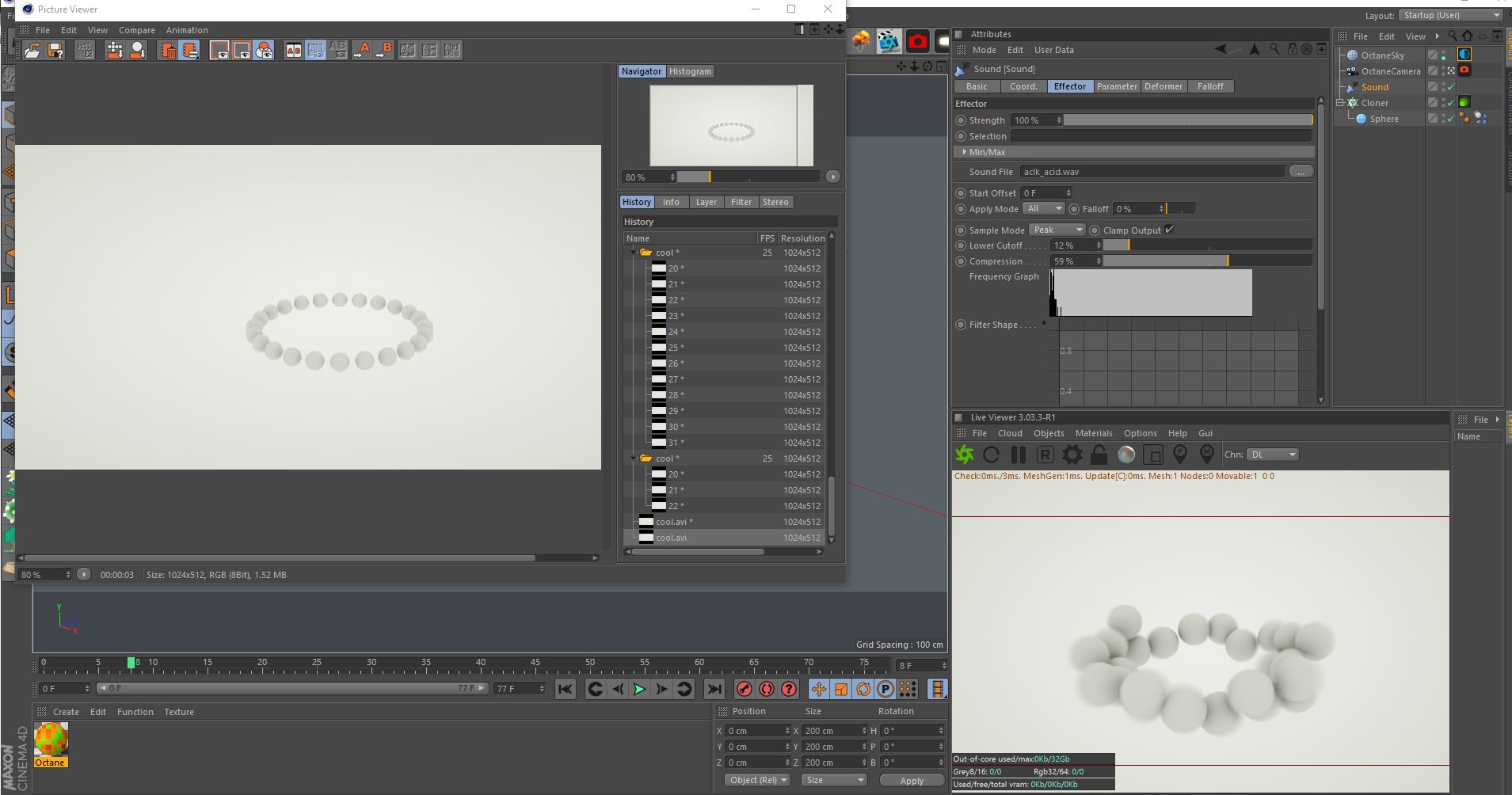The image size is (1512, 795).
Task: Collapse the first cool folder in History
Action: [x=634, y=253]
